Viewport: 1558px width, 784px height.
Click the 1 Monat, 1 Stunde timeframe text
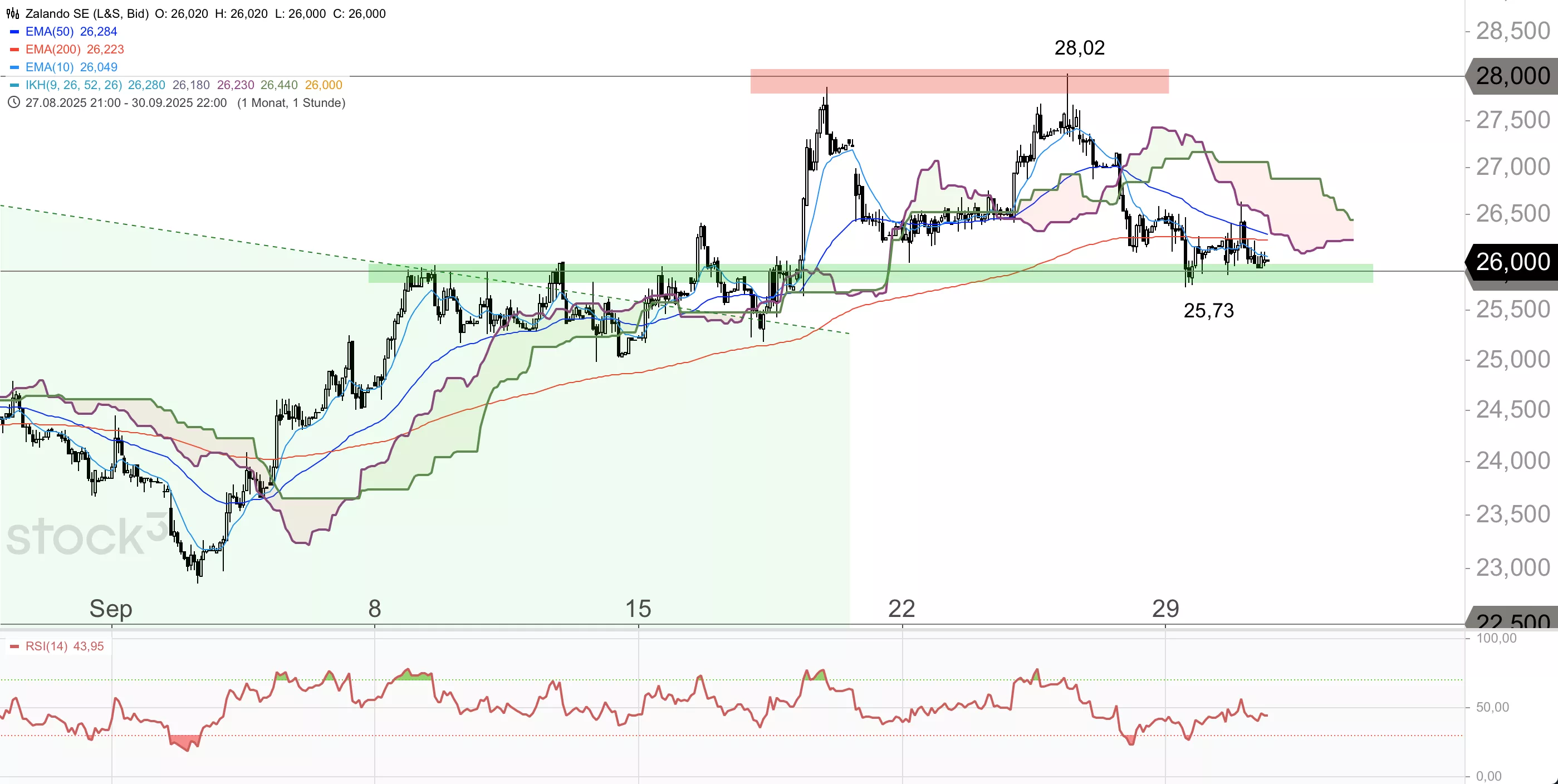tap(291, 103)
